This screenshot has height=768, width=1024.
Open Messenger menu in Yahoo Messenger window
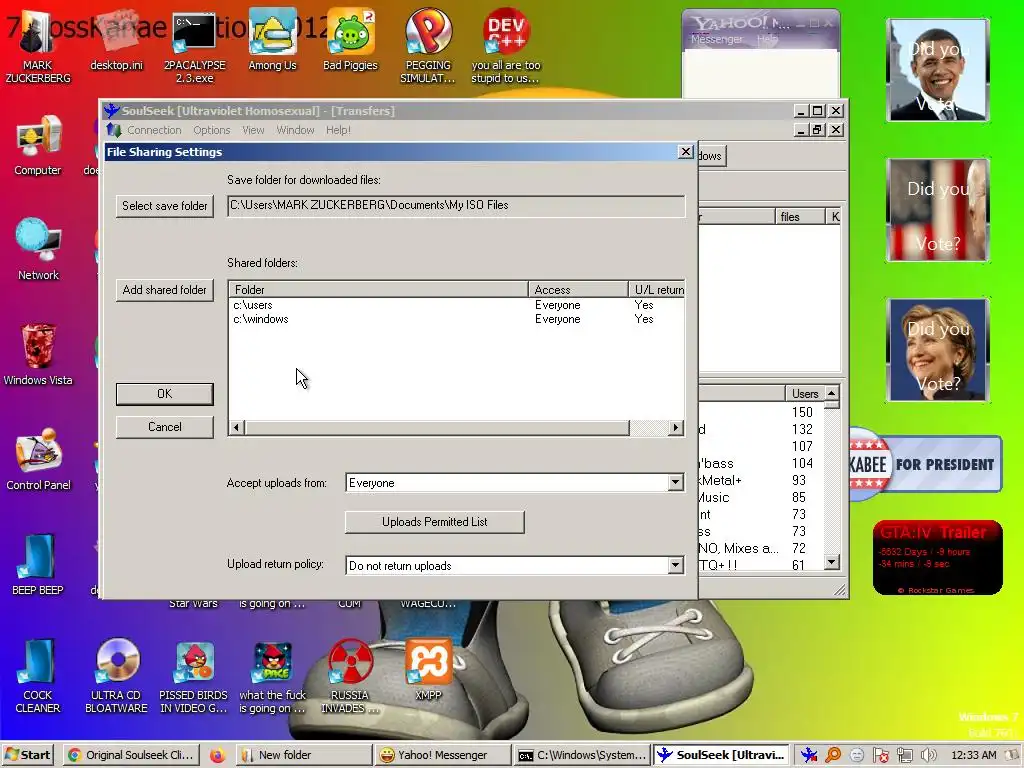(x=716, y=39)
